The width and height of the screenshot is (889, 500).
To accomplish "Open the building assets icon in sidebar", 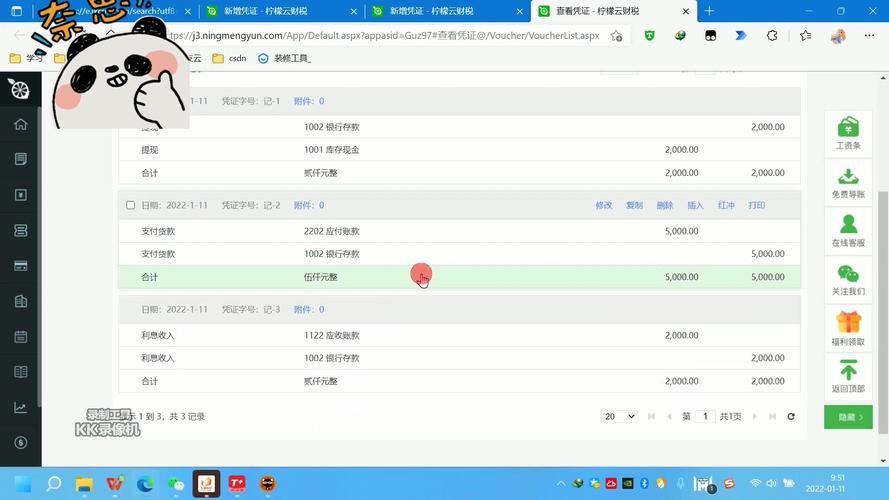I will pyautogui.click(x=21, y=301).
